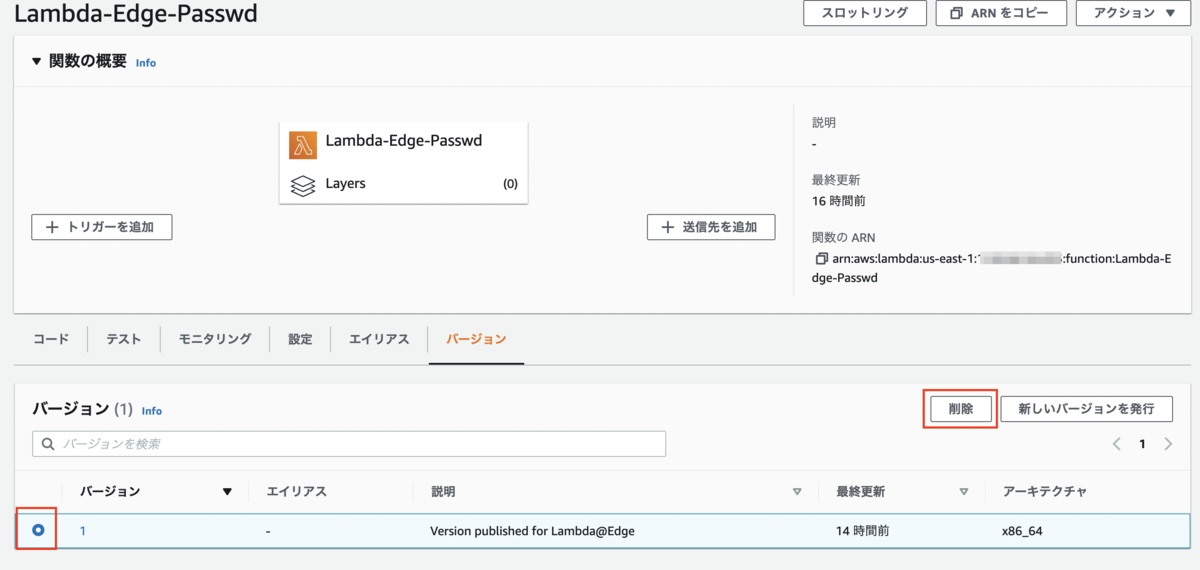Click page number 1 in pagination
Image resolution: width=1200 pixels, height=570 pixels.
click(1142, 444)
